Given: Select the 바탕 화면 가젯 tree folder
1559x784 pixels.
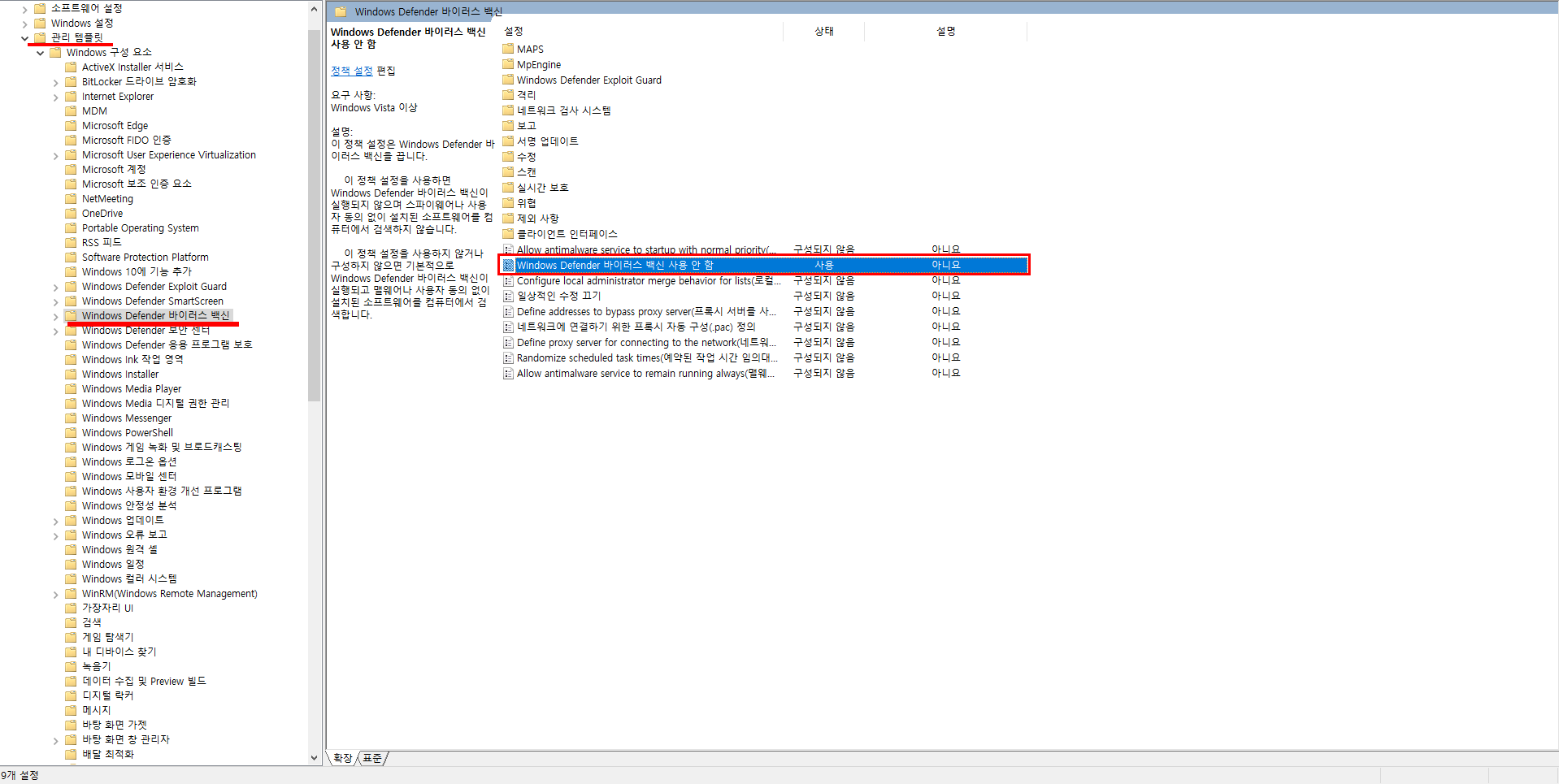Looking at the screenshot, I should [114, 726].
